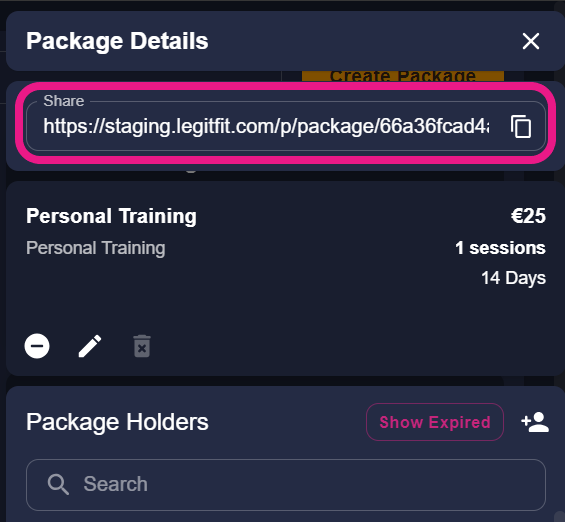Click the Show Expired button
This screenshot has width=565, height=522.
pos(435,422)
